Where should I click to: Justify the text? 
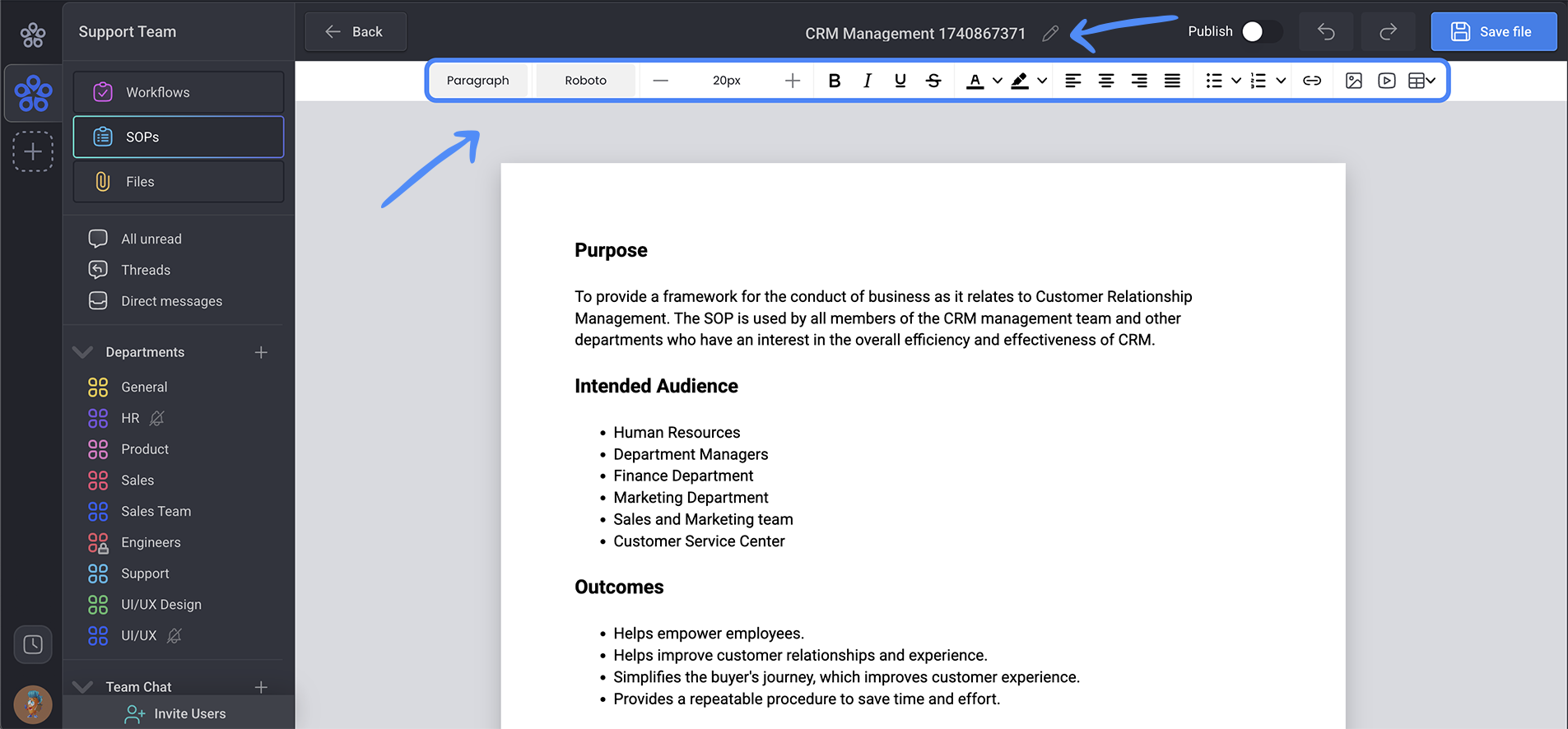tap(1172, 81)
